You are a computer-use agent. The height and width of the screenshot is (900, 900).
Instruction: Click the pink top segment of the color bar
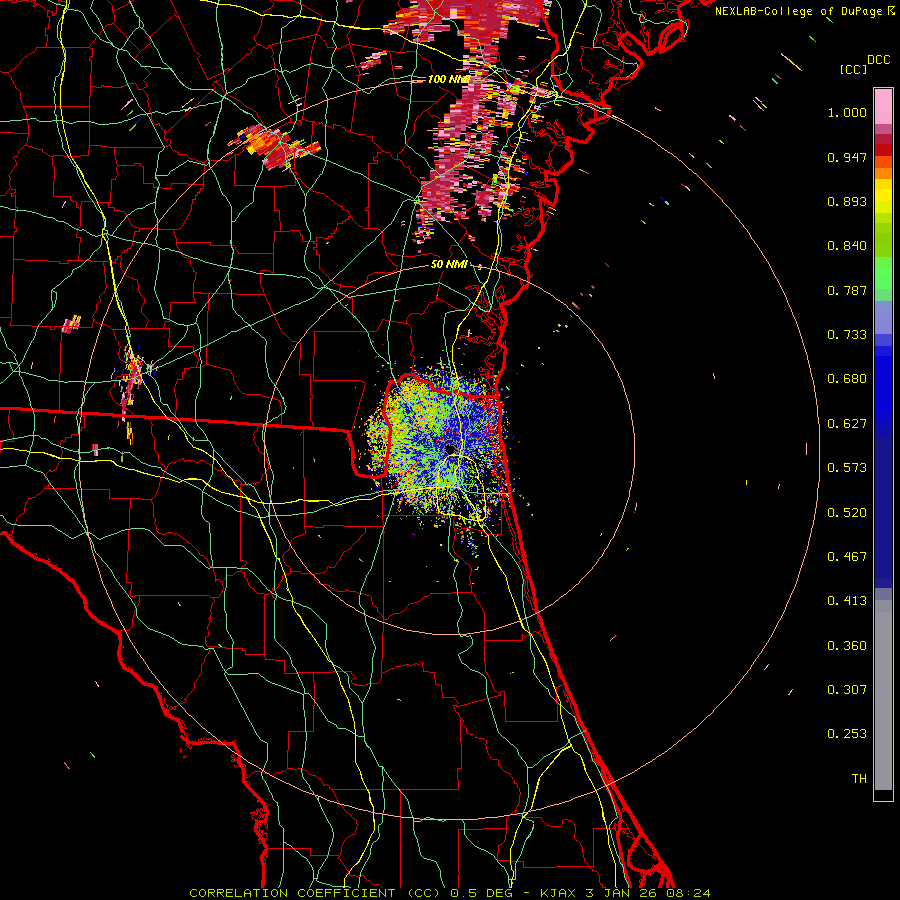coord(883,107)
